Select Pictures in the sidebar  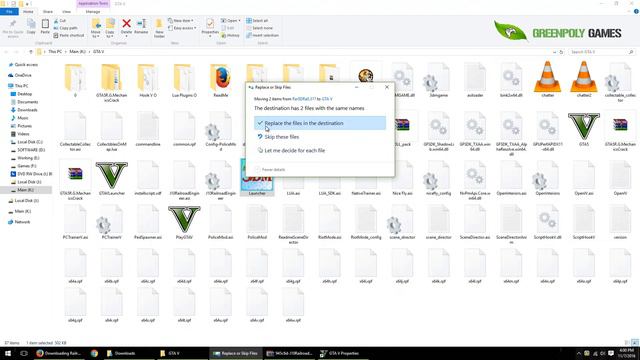coord(24,126)
